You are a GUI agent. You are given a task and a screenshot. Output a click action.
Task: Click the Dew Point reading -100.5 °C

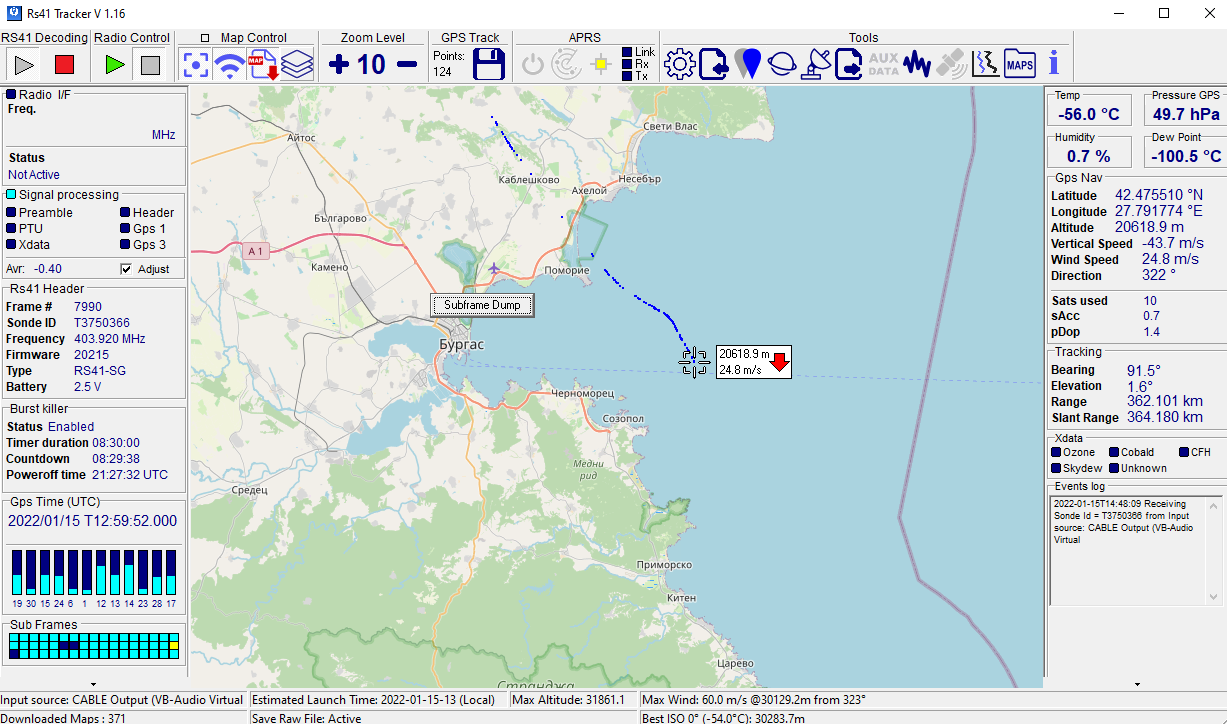1186,156
